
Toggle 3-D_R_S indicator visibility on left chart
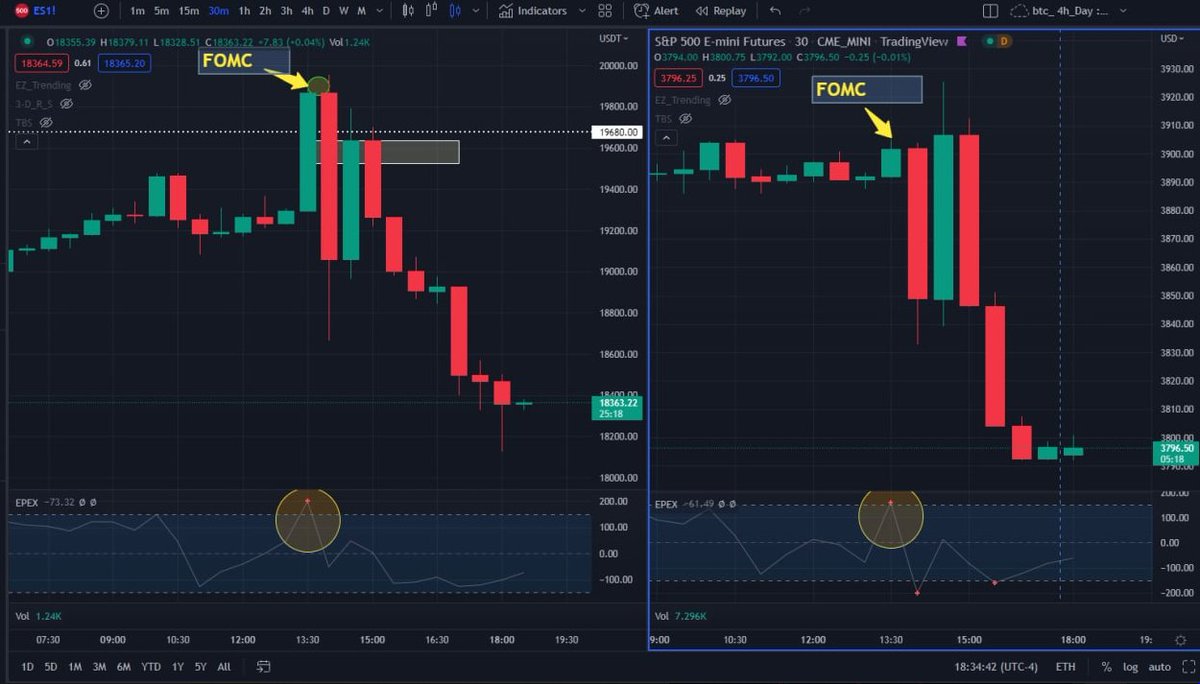click(66, 103)
